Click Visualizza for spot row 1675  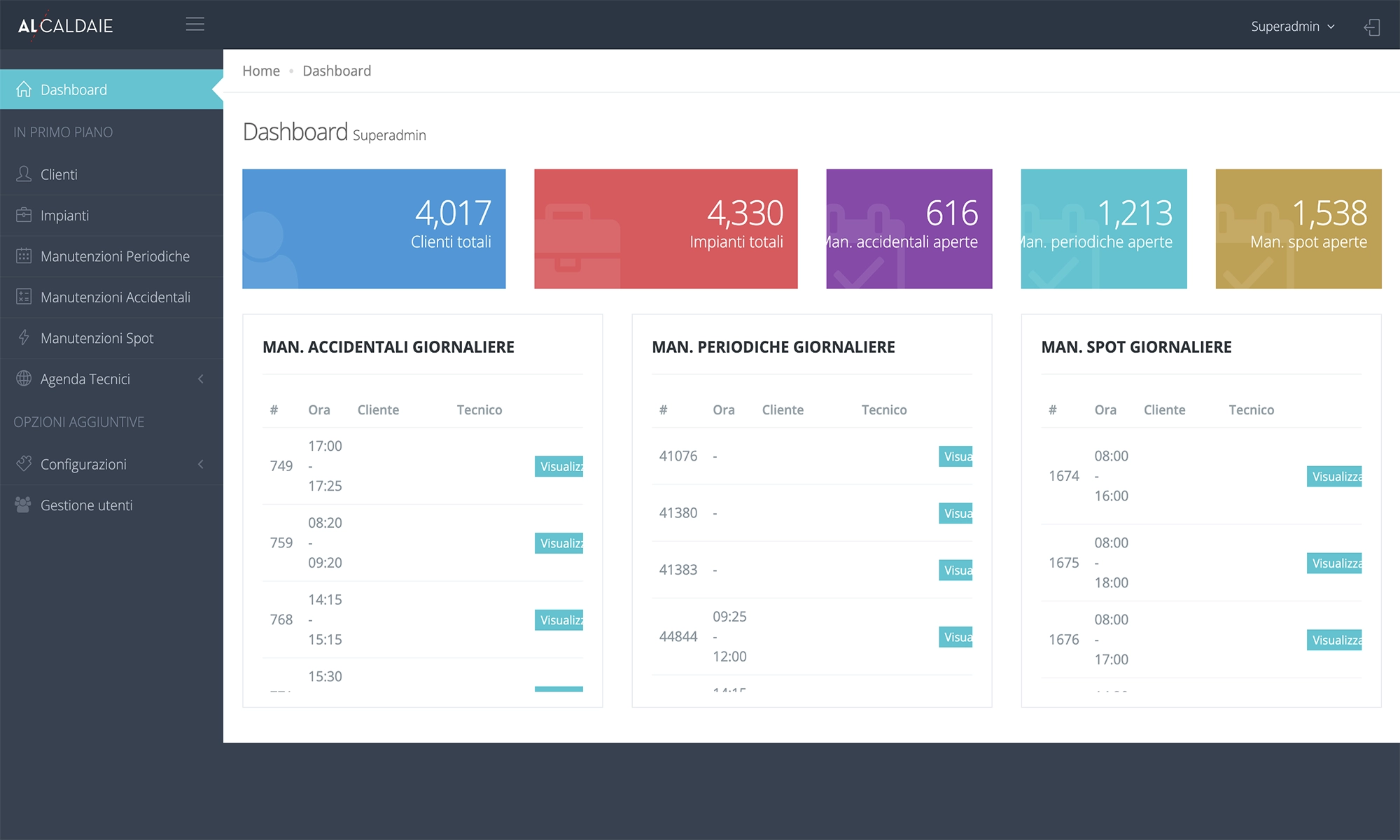tap(1334, 563)
